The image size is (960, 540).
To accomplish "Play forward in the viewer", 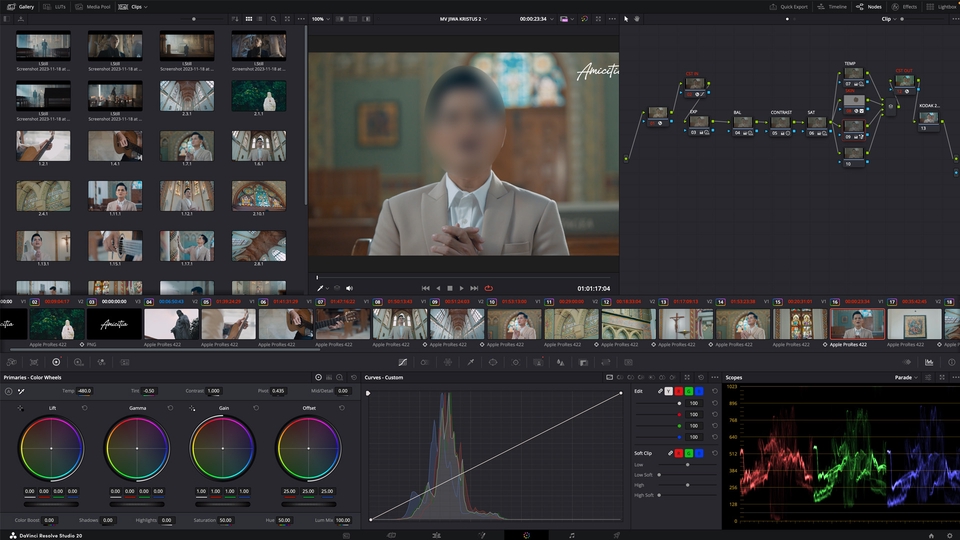I will point(462,288).
